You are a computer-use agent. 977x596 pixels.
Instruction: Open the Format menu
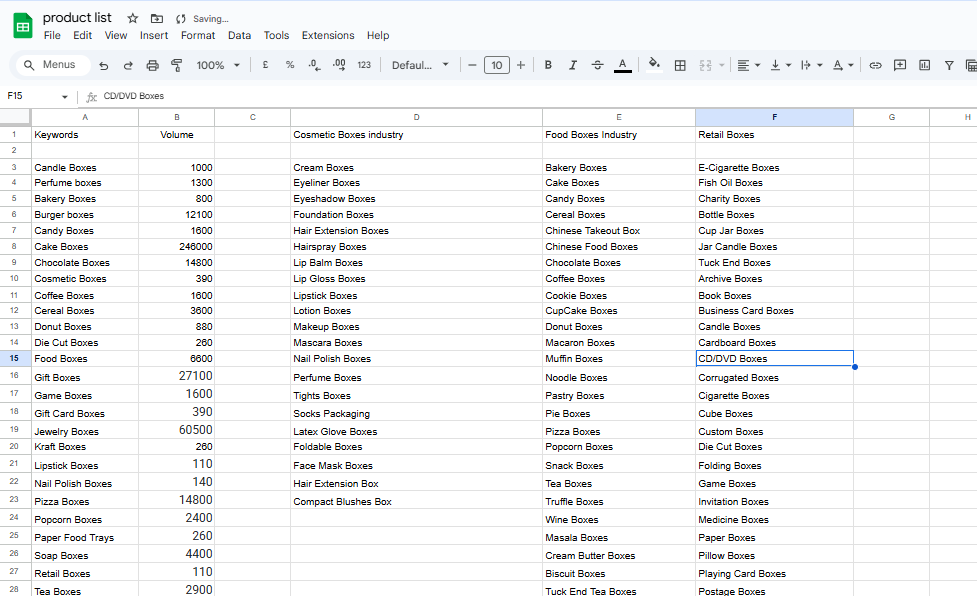coord(198,35)
